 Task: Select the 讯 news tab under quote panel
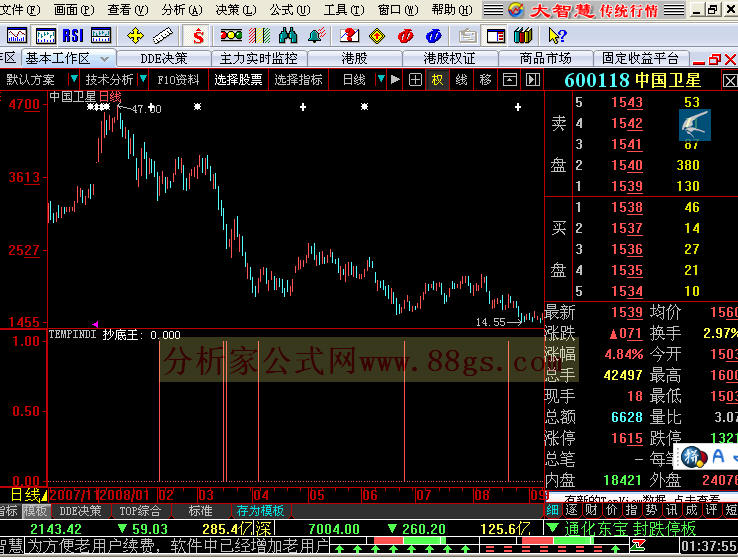point(671,510)
